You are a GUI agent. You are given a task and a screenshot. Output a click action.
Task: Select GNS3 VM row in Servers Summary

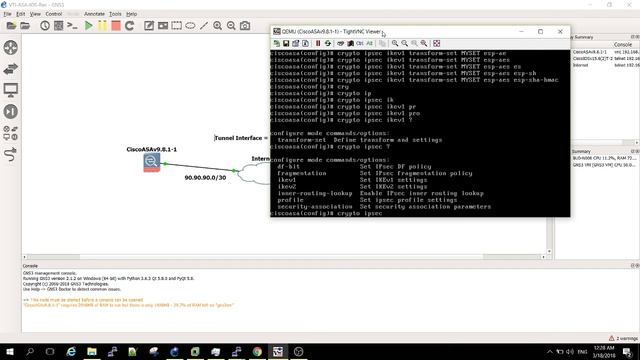pos(604,165)
